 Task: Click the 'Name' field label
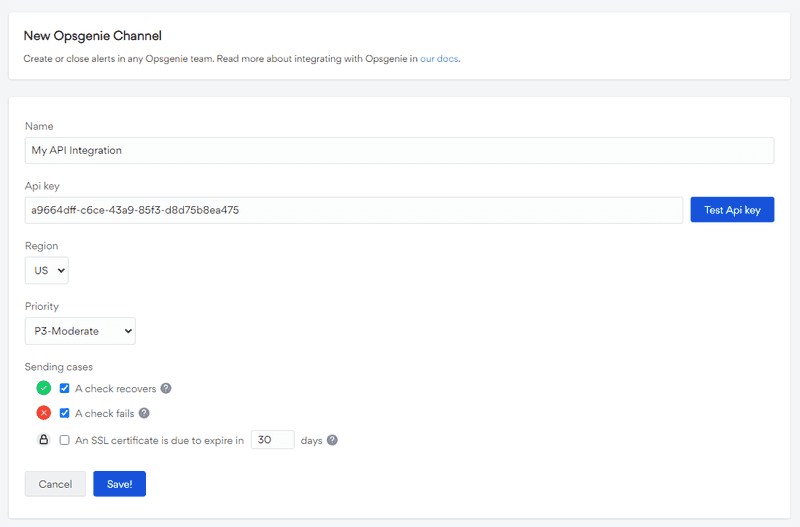(x=39, y=126)
